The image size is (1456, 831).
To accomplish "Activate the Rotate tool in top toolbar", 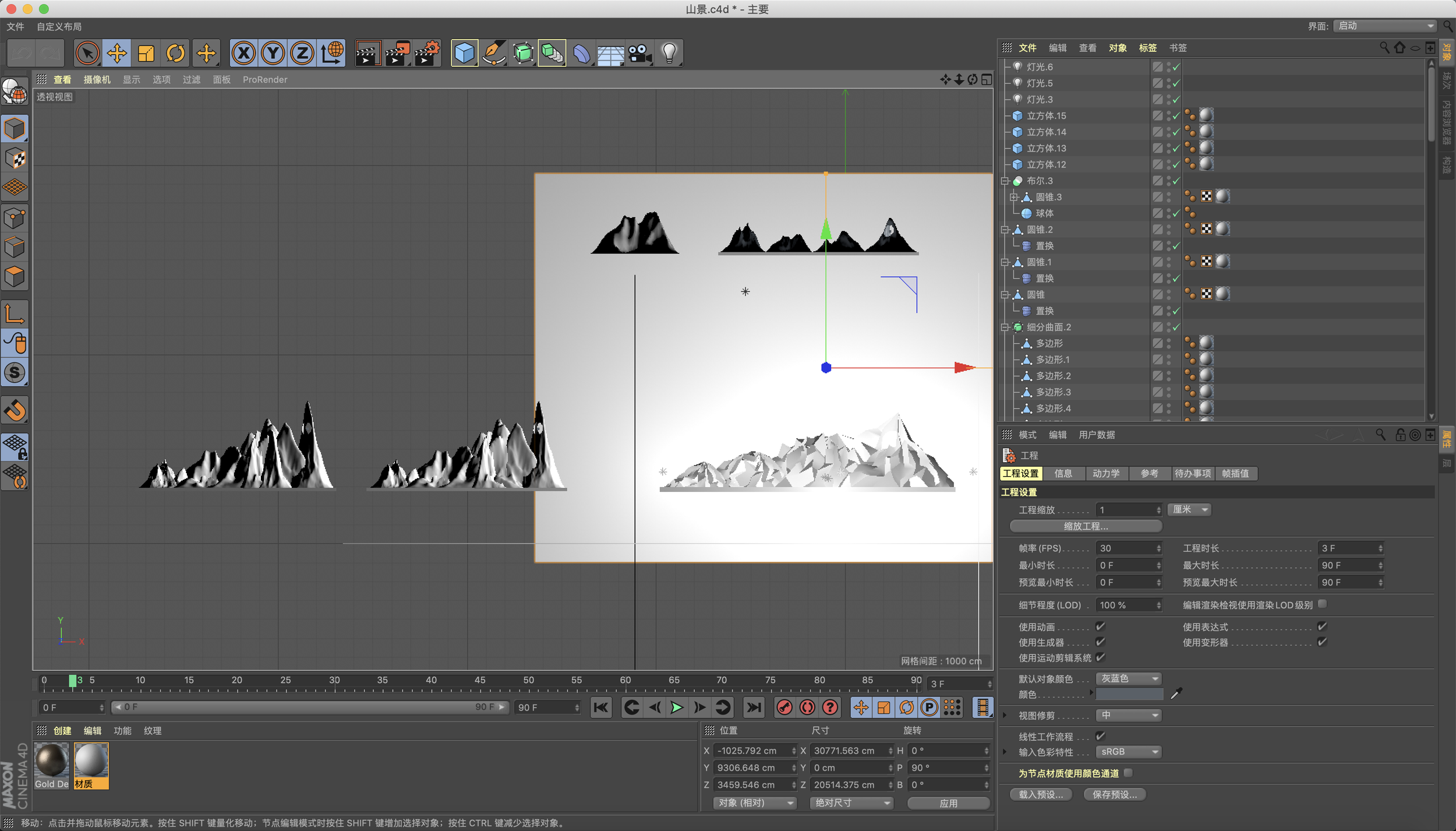I will pyautogui.click(x=175, y=54).
